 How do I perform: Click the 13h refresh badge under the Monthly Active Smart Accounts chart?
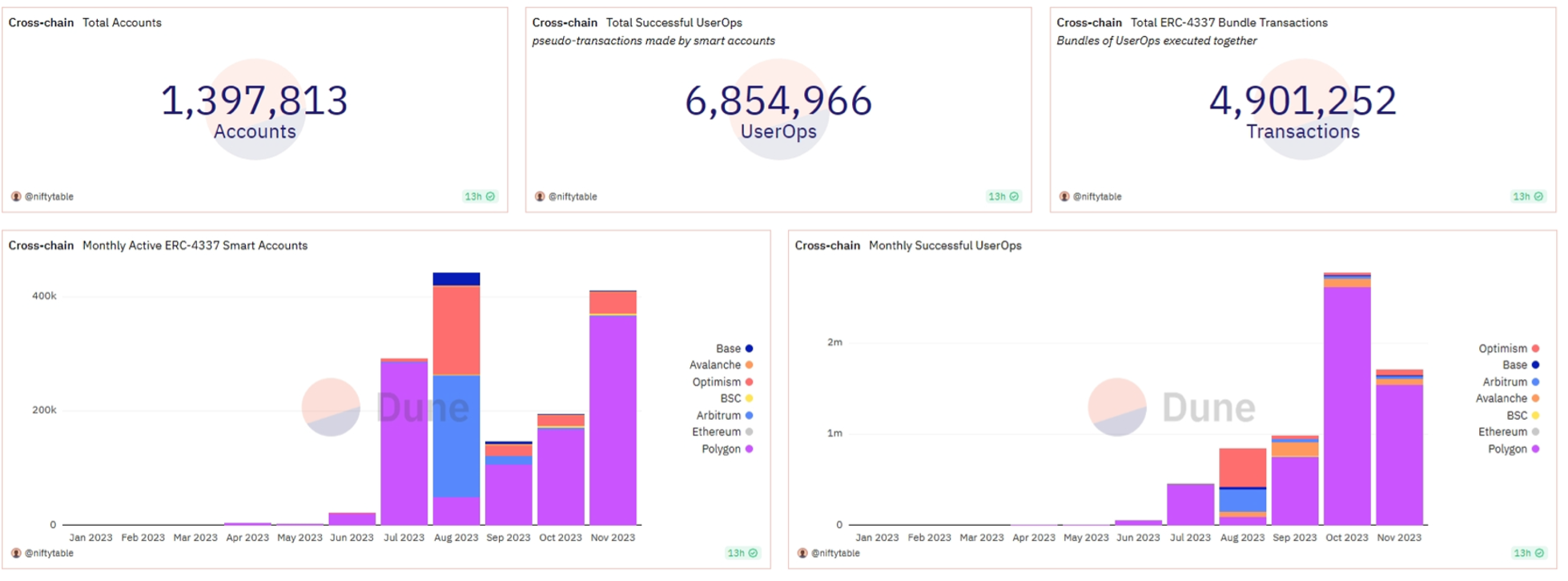point(742,553)
